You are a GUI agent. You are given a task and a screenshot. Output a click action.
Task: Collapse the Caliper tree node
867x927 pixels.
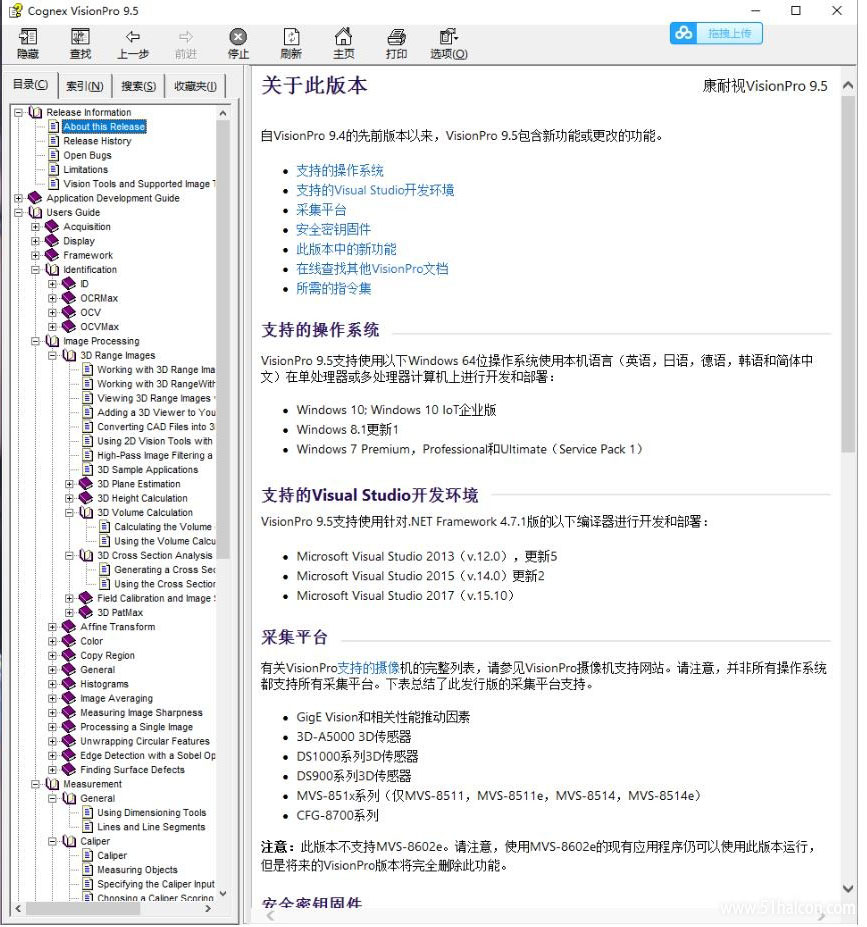(x=53, y=841)
